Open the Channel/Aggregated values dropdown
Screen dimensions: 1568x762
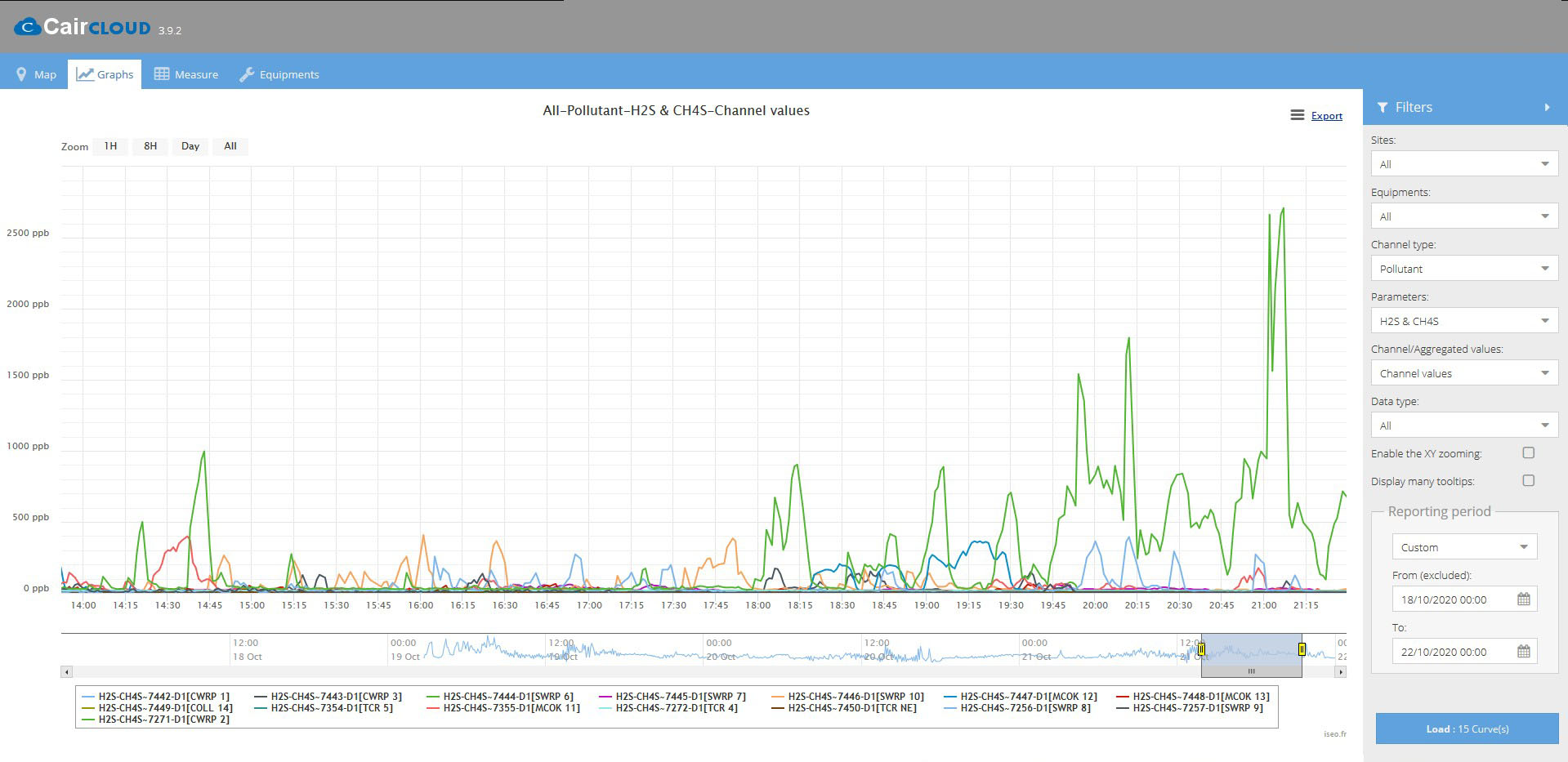click(1464, 373)
